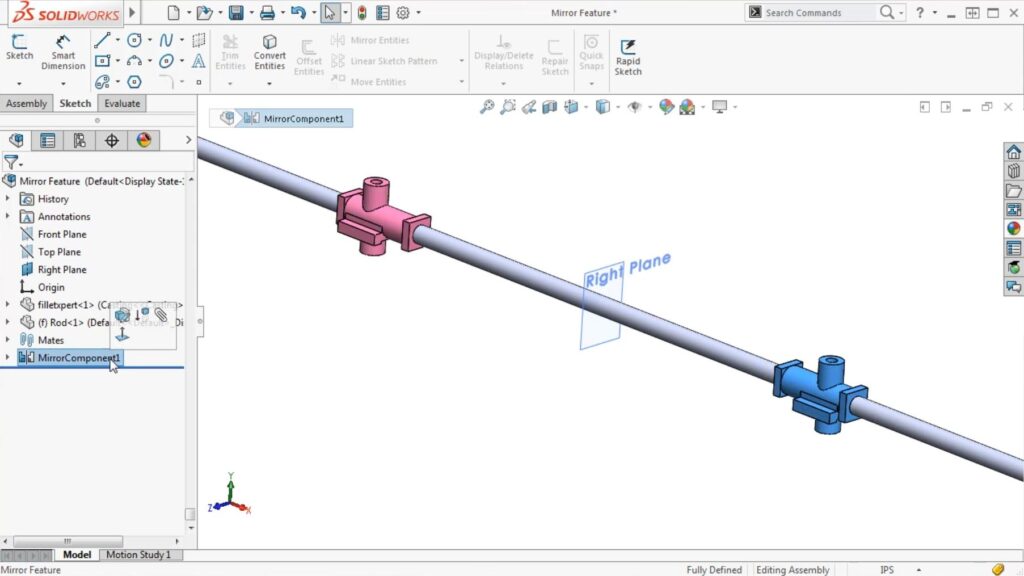Viewport: 1024px width, 576px height.
Task: Click the blue original bracket component
Action: 821,393
